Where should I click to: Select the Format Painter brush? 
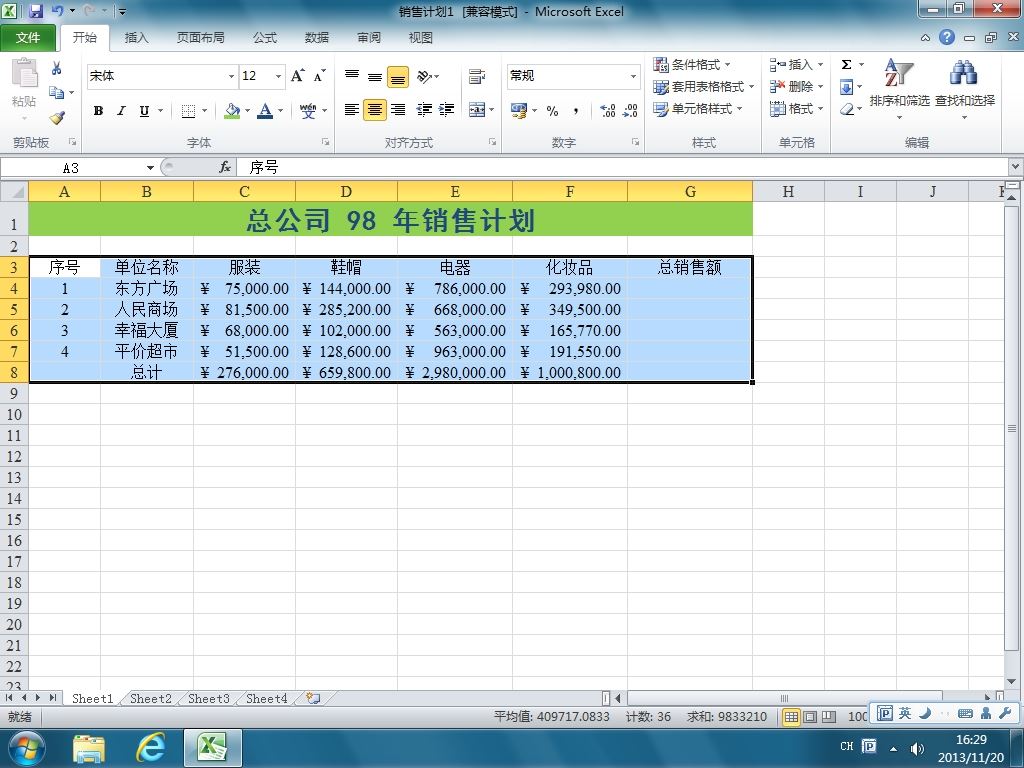click(x=57, y=118)
